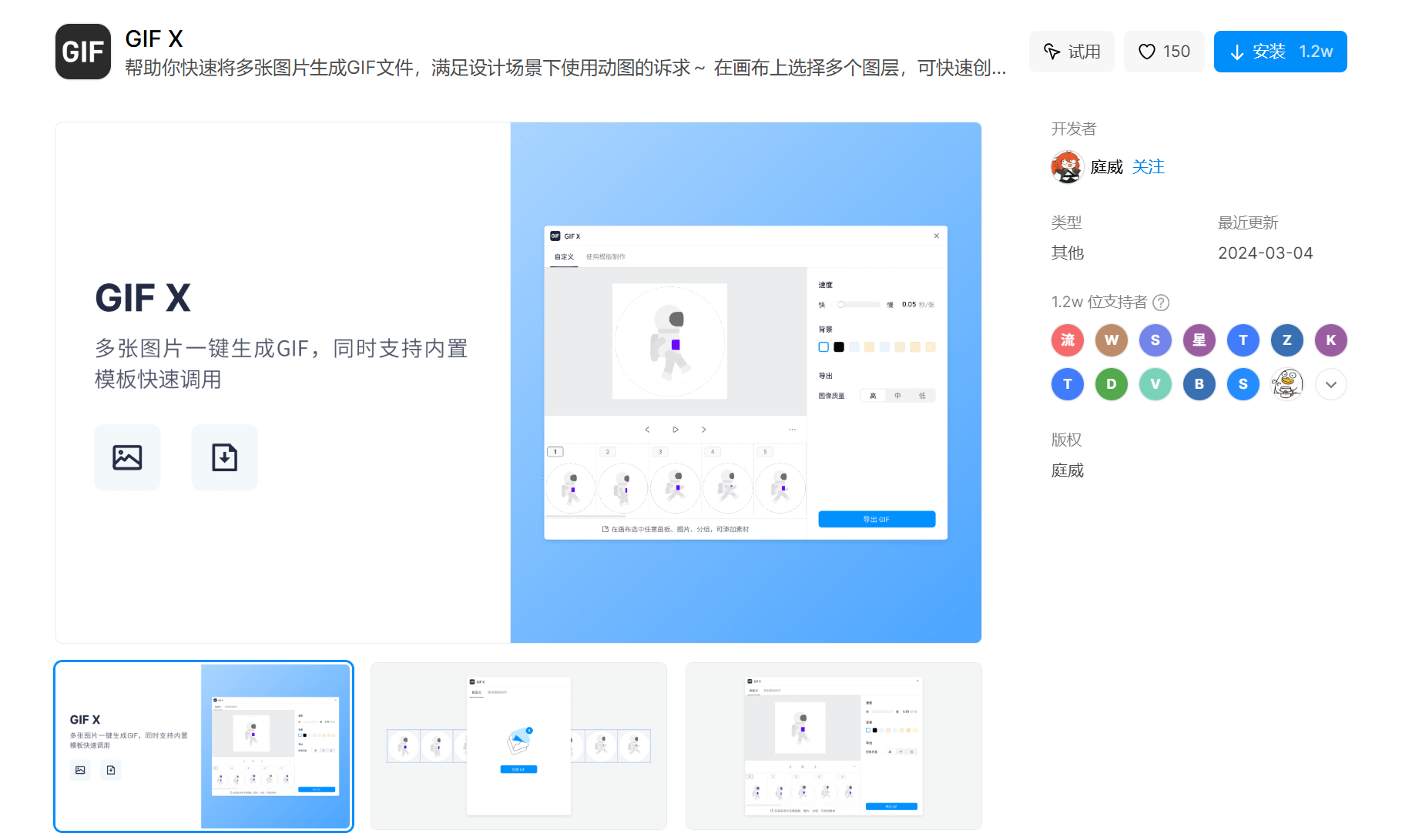Click the 试用 trial button
1402x840 pixels.
point(1072,52)
